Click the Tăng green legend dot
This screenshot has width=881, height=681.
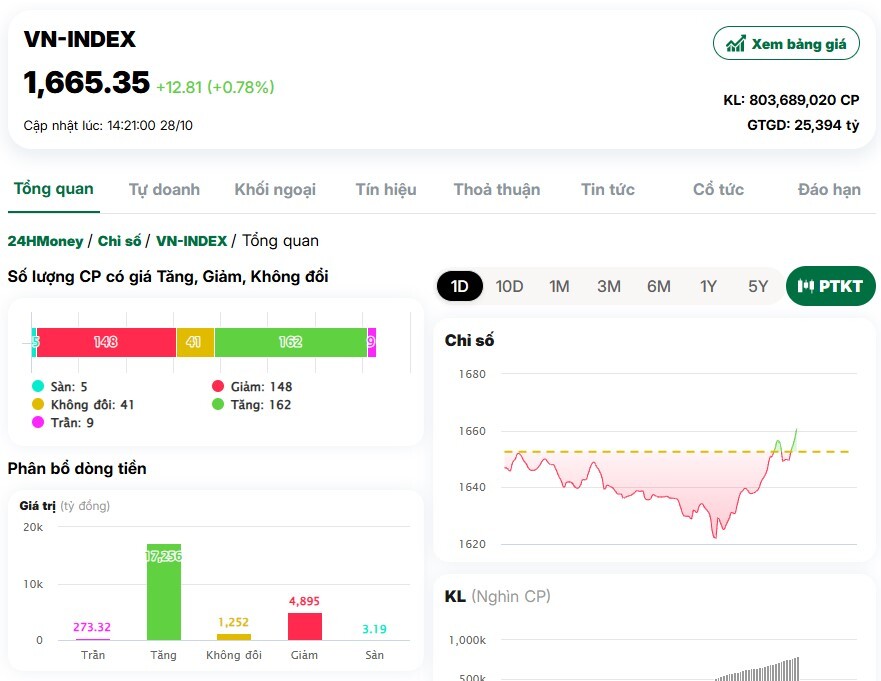[218, 404]
